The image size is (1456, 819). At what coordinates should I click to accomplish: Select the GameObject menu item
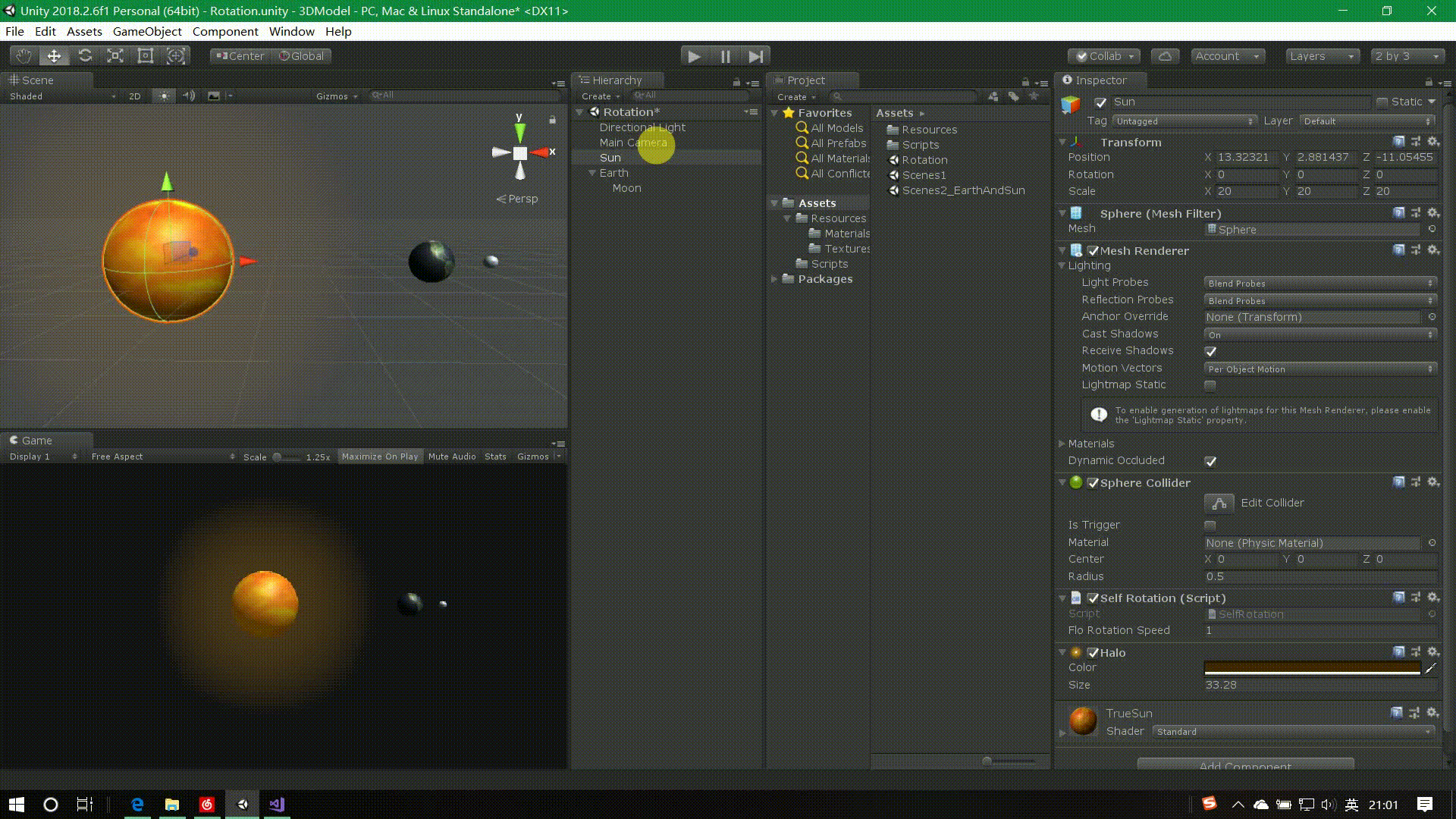tap(147, 31)
